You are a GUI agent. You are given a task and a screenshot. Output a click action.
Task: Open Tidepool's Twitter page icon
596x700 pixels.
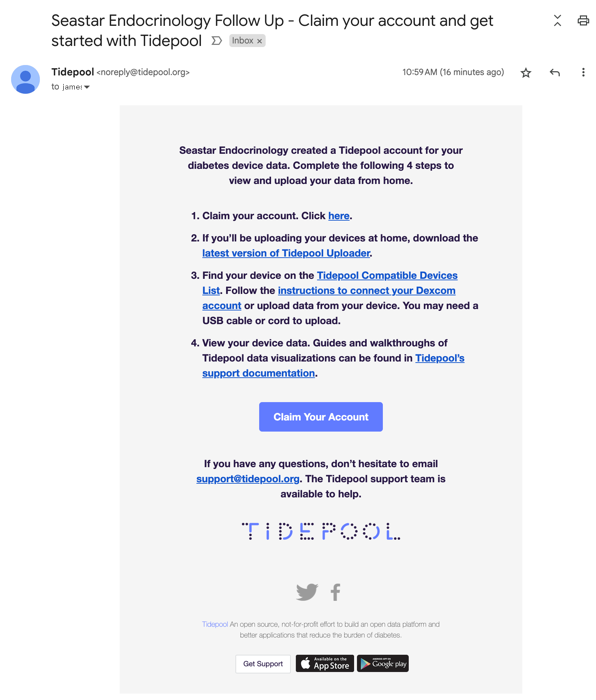(307, 592)
